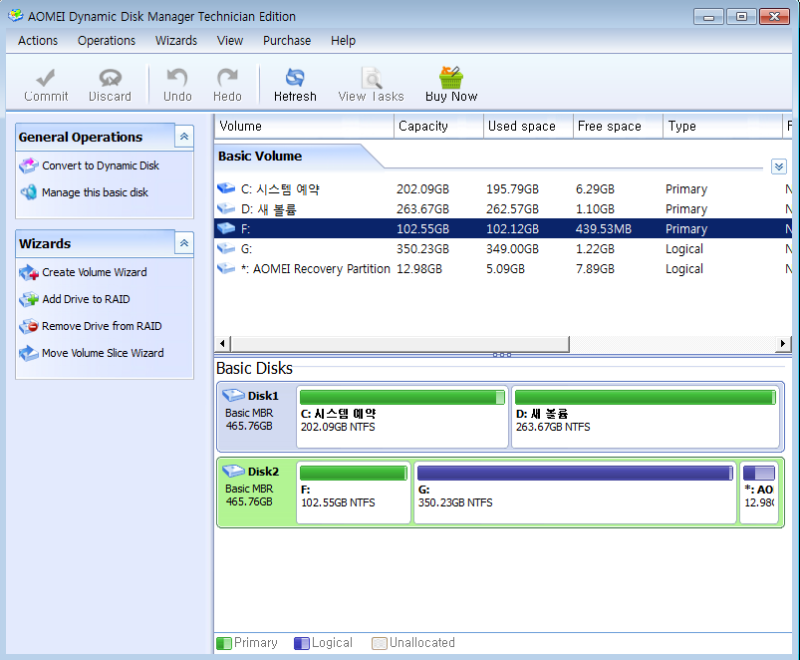
Task: Click the Disk2 disk icon
Action: click(x=234, y=471)
